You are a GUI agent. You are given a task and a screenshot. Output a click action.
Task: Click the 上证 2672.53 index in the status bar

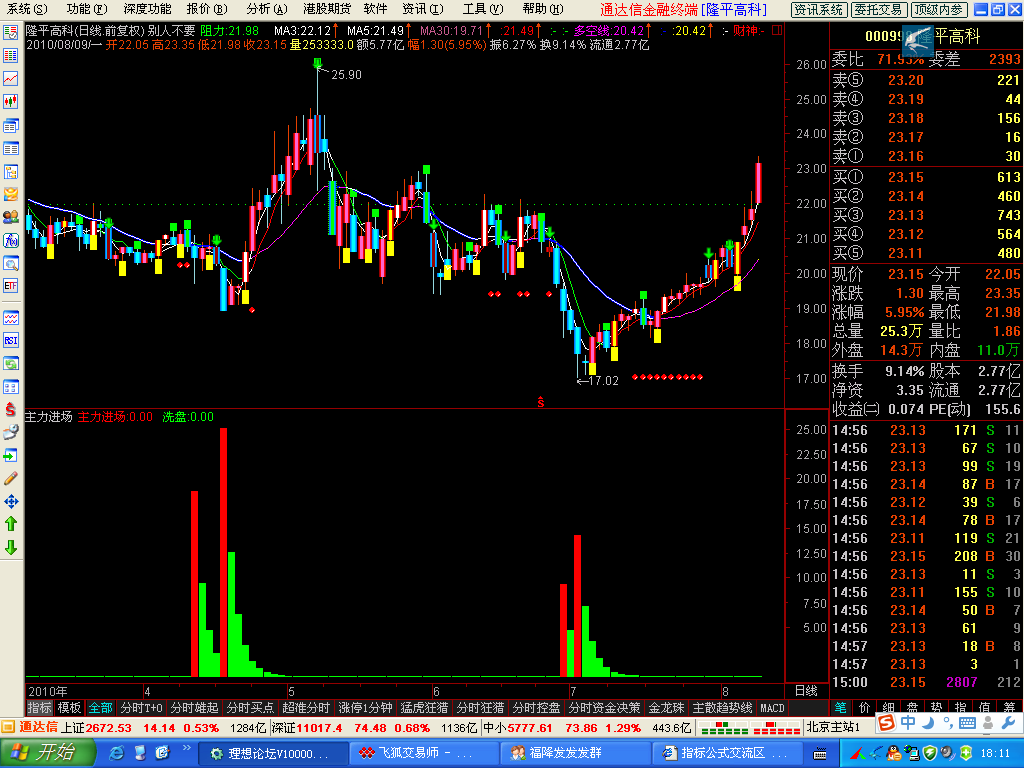(x=95, y=728)
